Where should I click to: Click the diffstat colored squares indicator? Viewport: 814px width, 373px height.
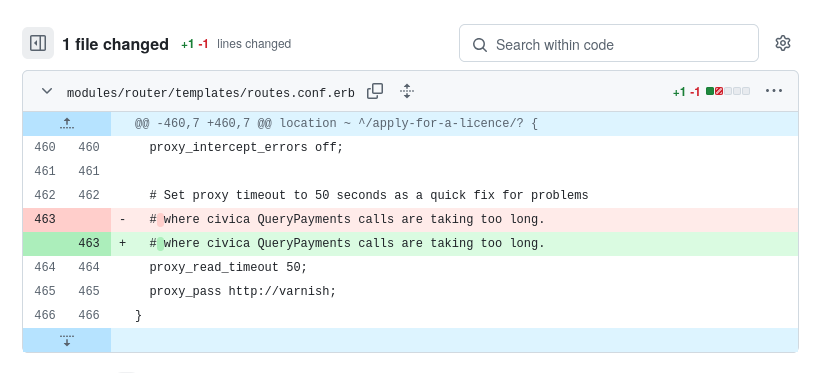tap(728, 91)
